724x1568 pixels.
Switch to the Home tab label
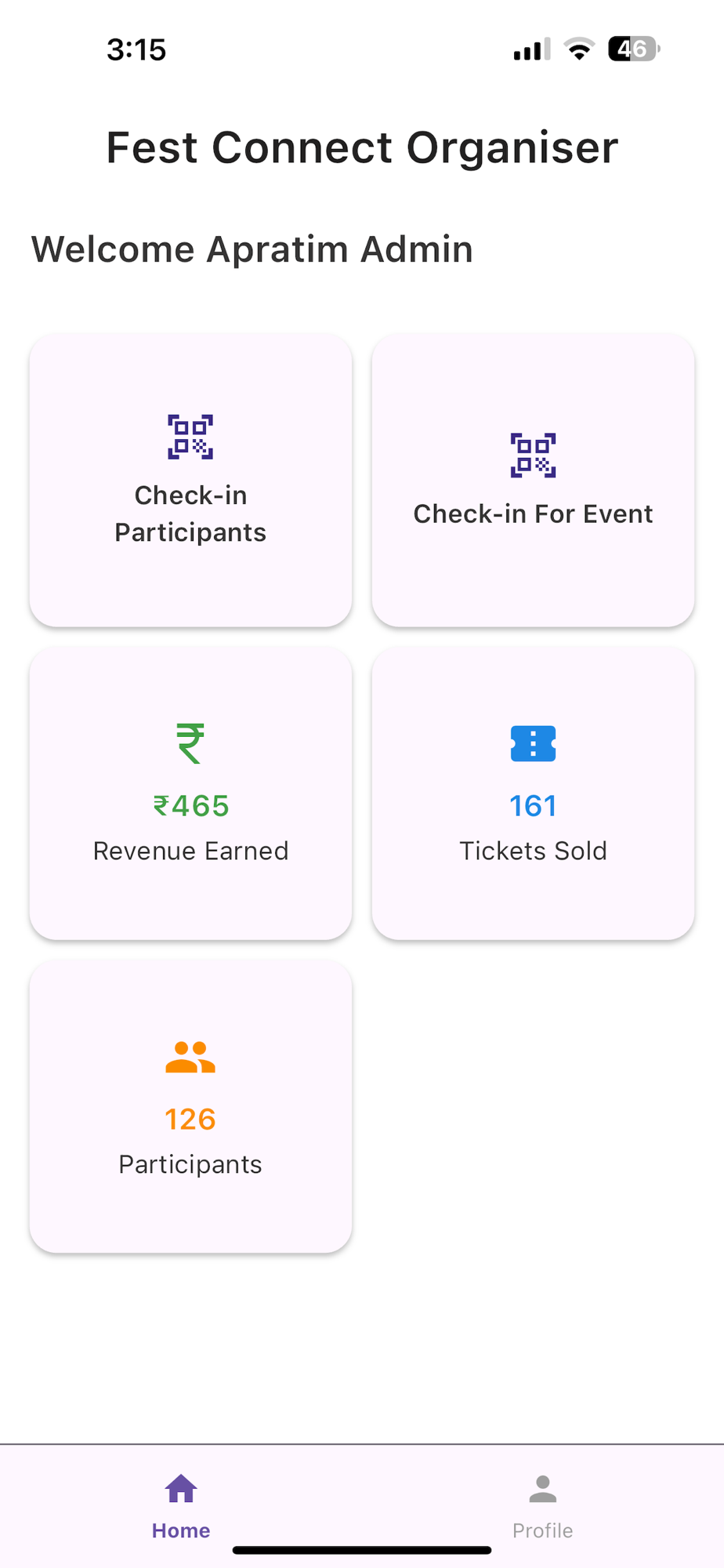(x=181, y=1530)
